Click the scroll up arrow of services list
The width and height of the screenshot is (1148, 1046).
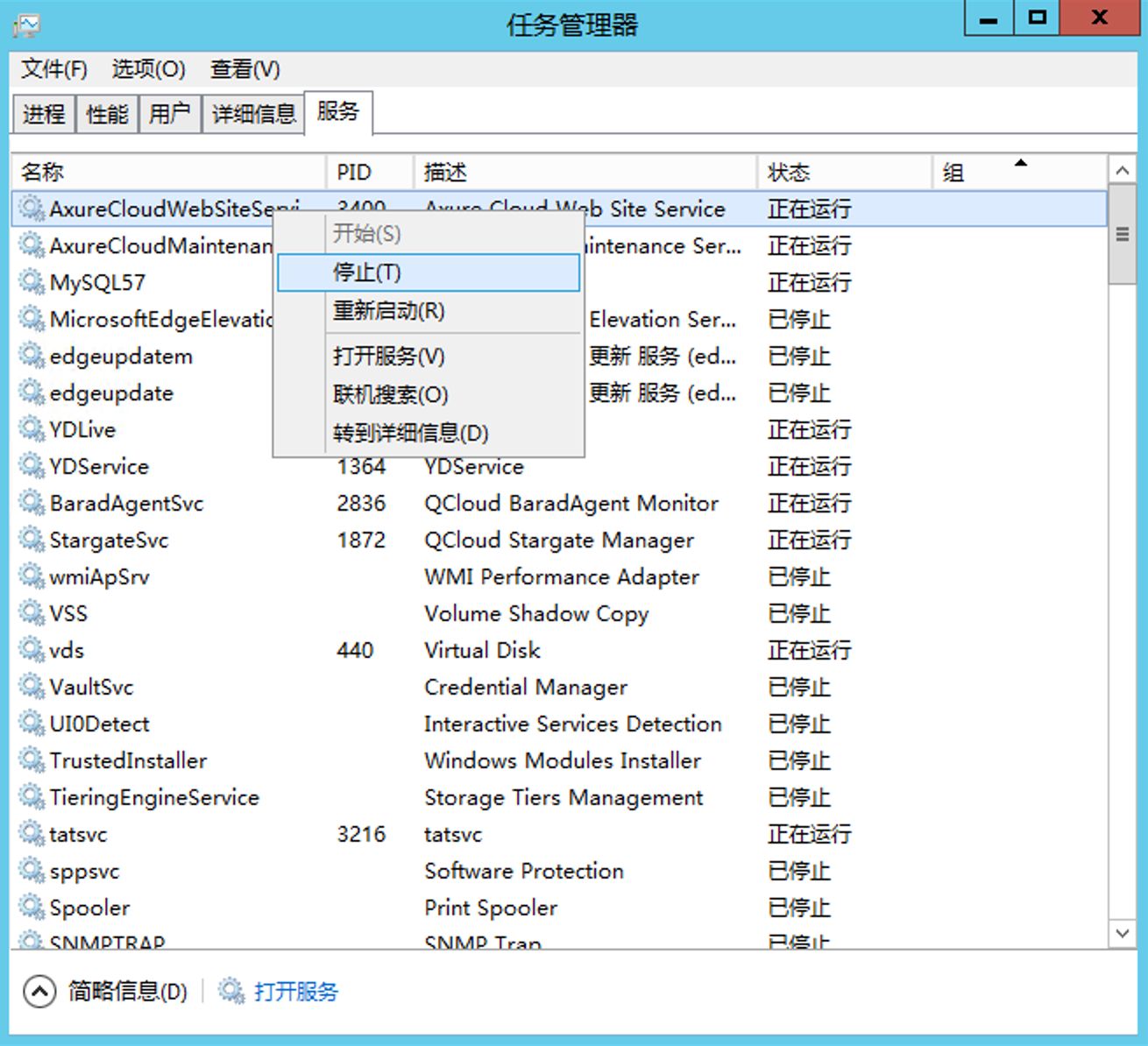click(x=1122, y=171)
